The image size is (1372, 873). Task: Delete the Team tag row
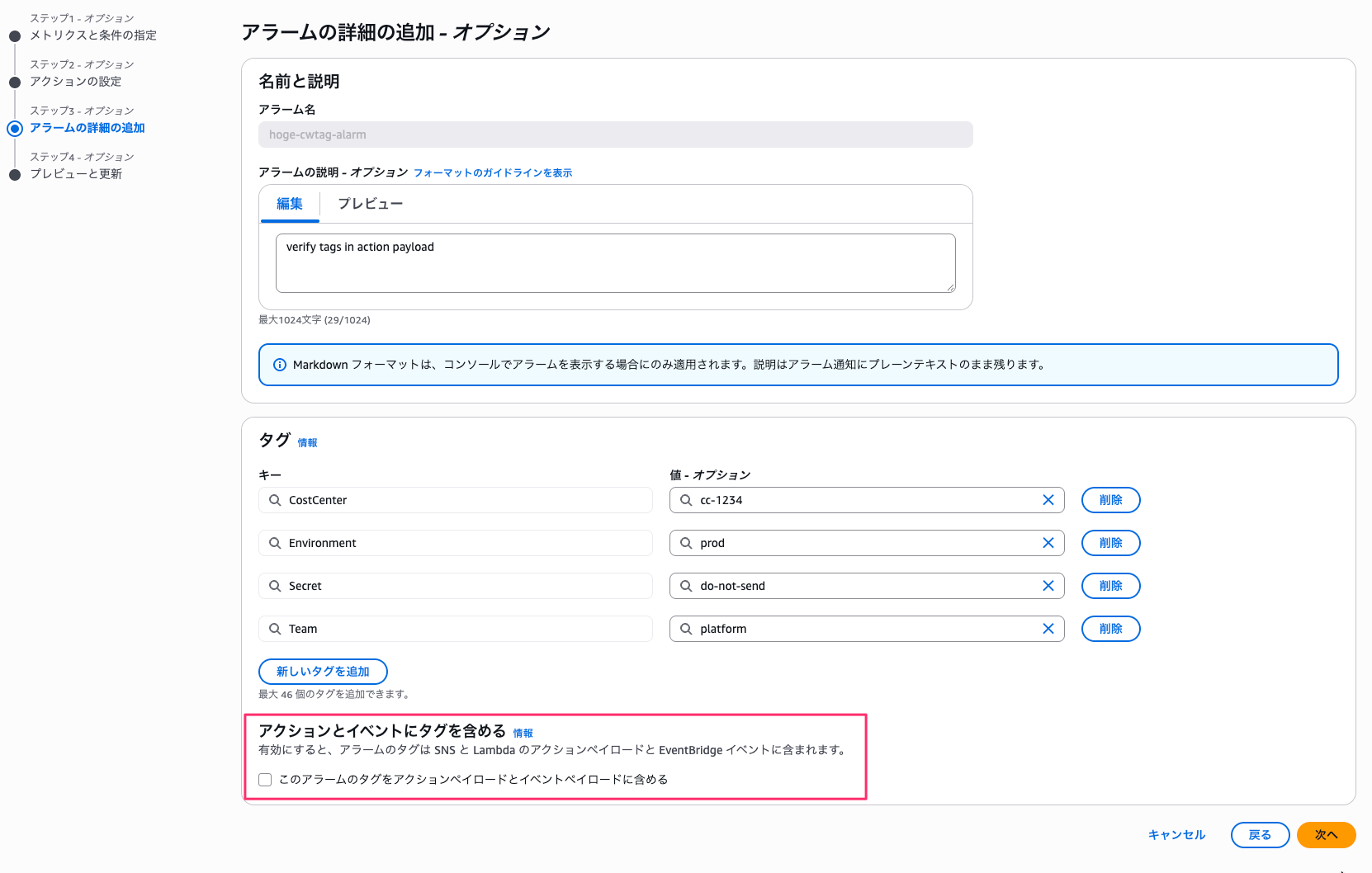[1111, 629]
